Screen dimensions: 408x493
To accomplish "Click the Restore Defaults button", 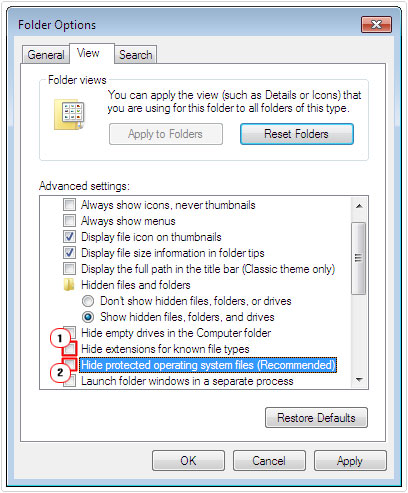I will click(316, 418).
